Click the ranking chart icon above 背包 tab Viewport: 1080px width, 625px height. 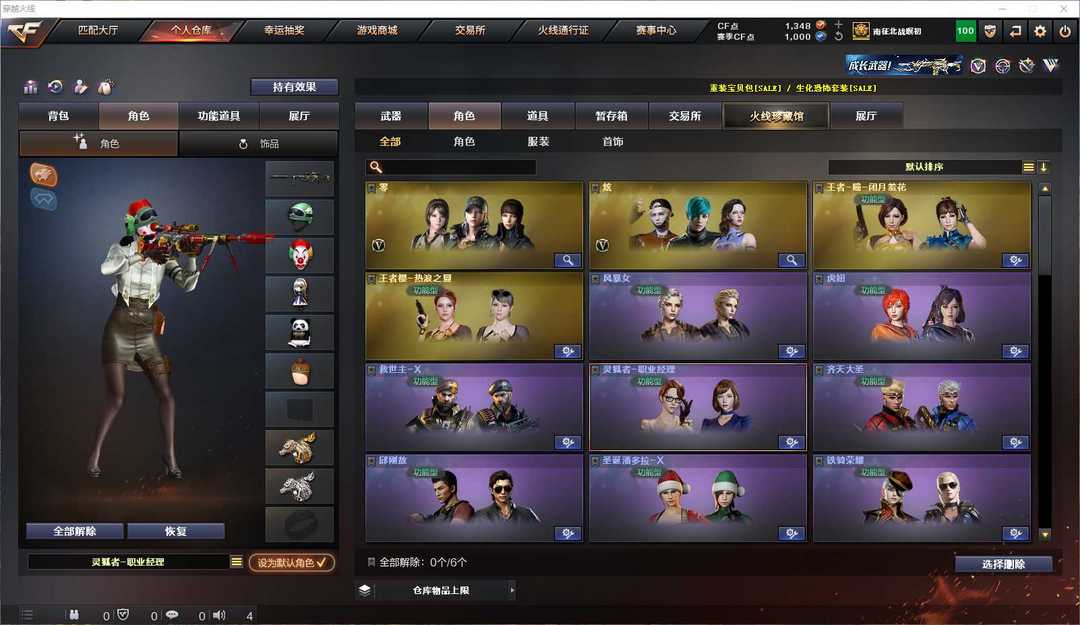(30, 87)
